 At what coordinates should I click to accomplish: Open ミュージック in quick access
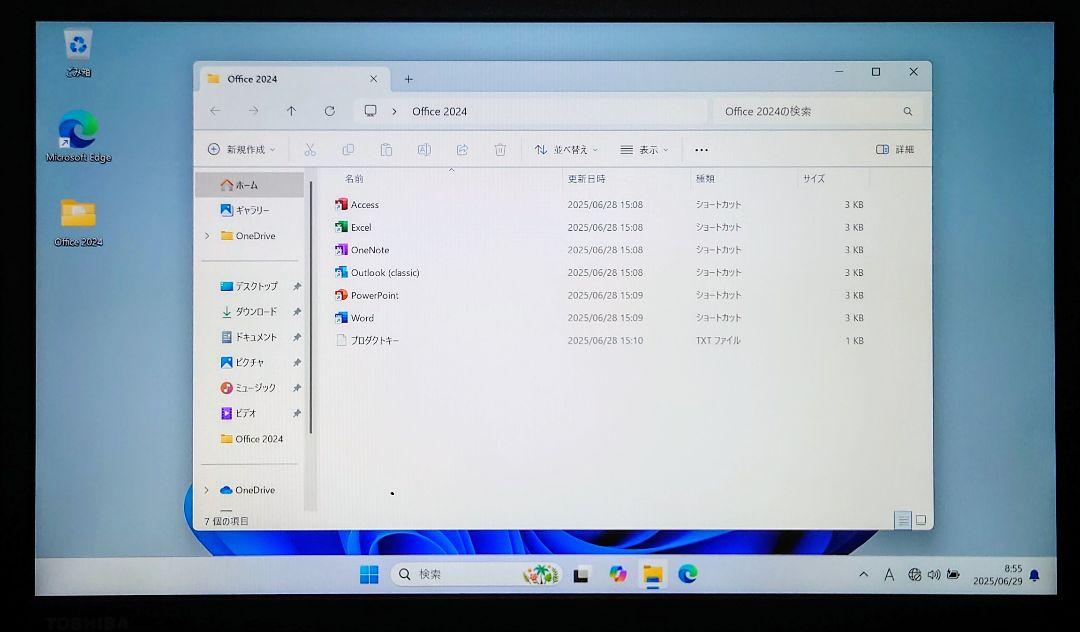(x=250, y=388)
